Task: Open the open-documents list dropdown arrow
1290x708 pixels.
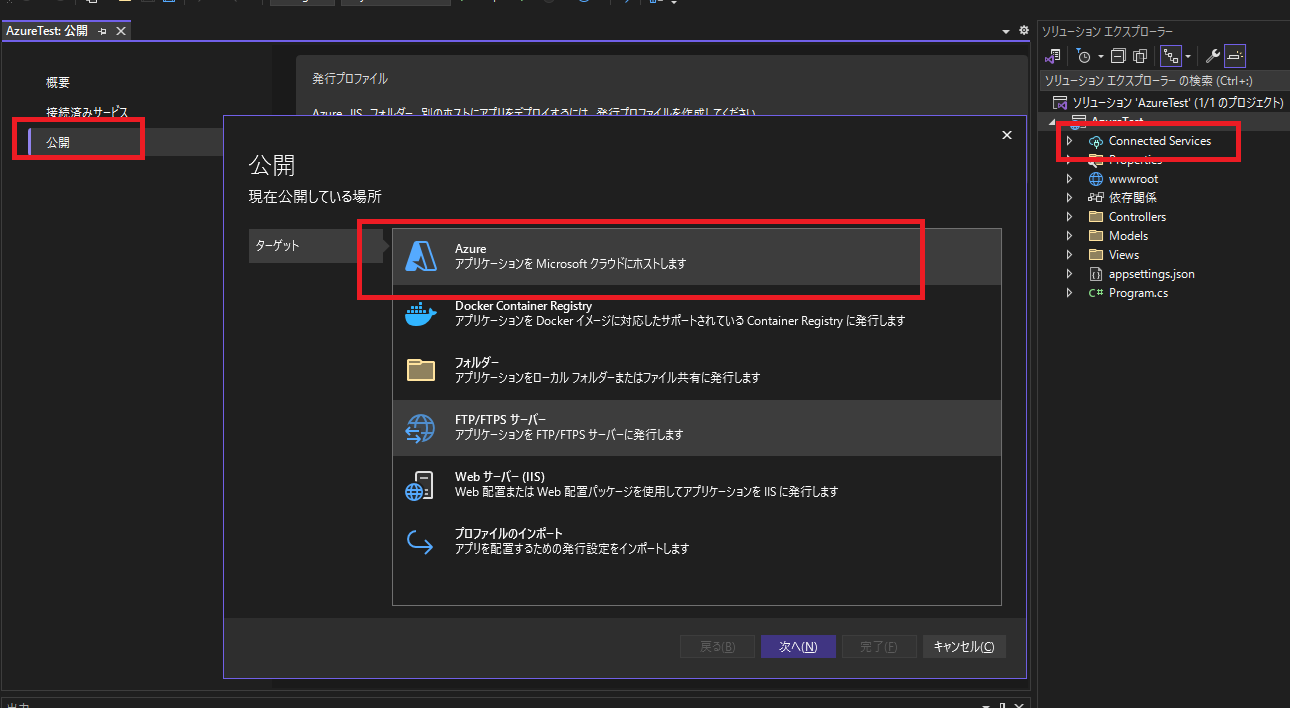Action: point(1006,31)
